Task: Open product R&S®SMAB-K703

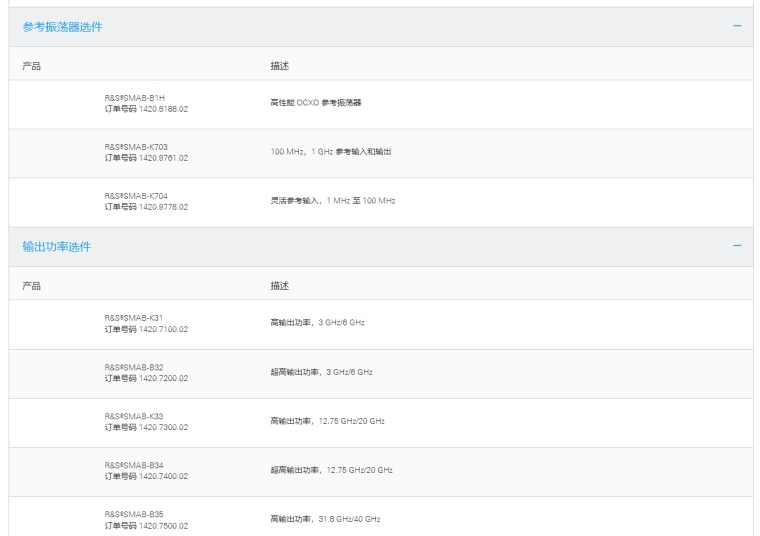Action: (136, 147)
